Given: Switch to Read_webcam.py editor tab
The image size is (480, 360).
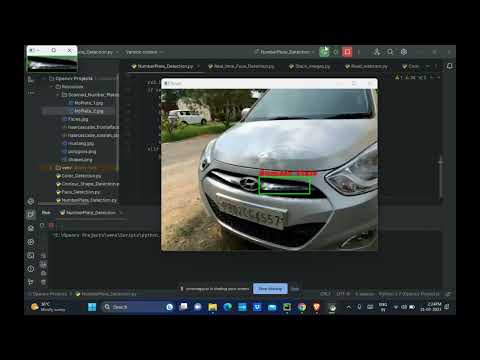Looking at the screenshot, I should [x=366, y=66].
